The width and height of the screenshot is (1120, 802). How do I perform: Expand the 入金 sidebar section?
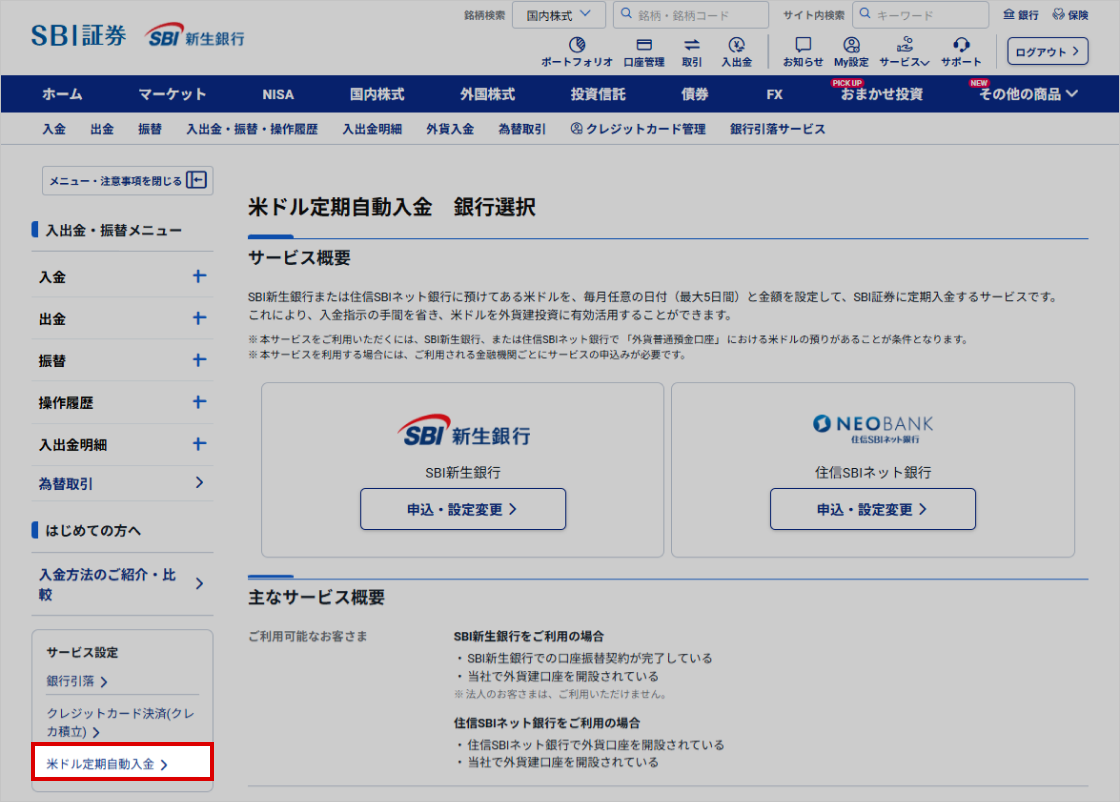[x=199, y=277]
